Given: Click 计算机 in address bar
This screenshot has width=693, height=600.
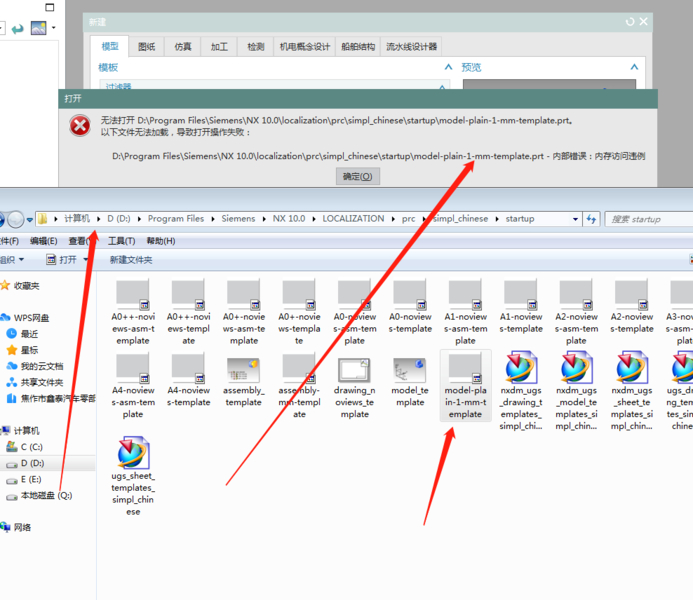Looking at the screenshot, I should pos(77,219).
